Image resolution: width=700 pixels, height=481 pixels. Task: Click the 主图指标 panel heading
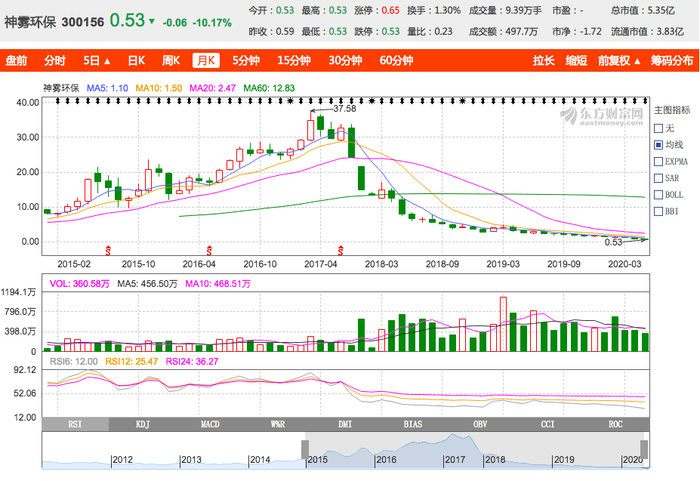[x=672, y=110]
